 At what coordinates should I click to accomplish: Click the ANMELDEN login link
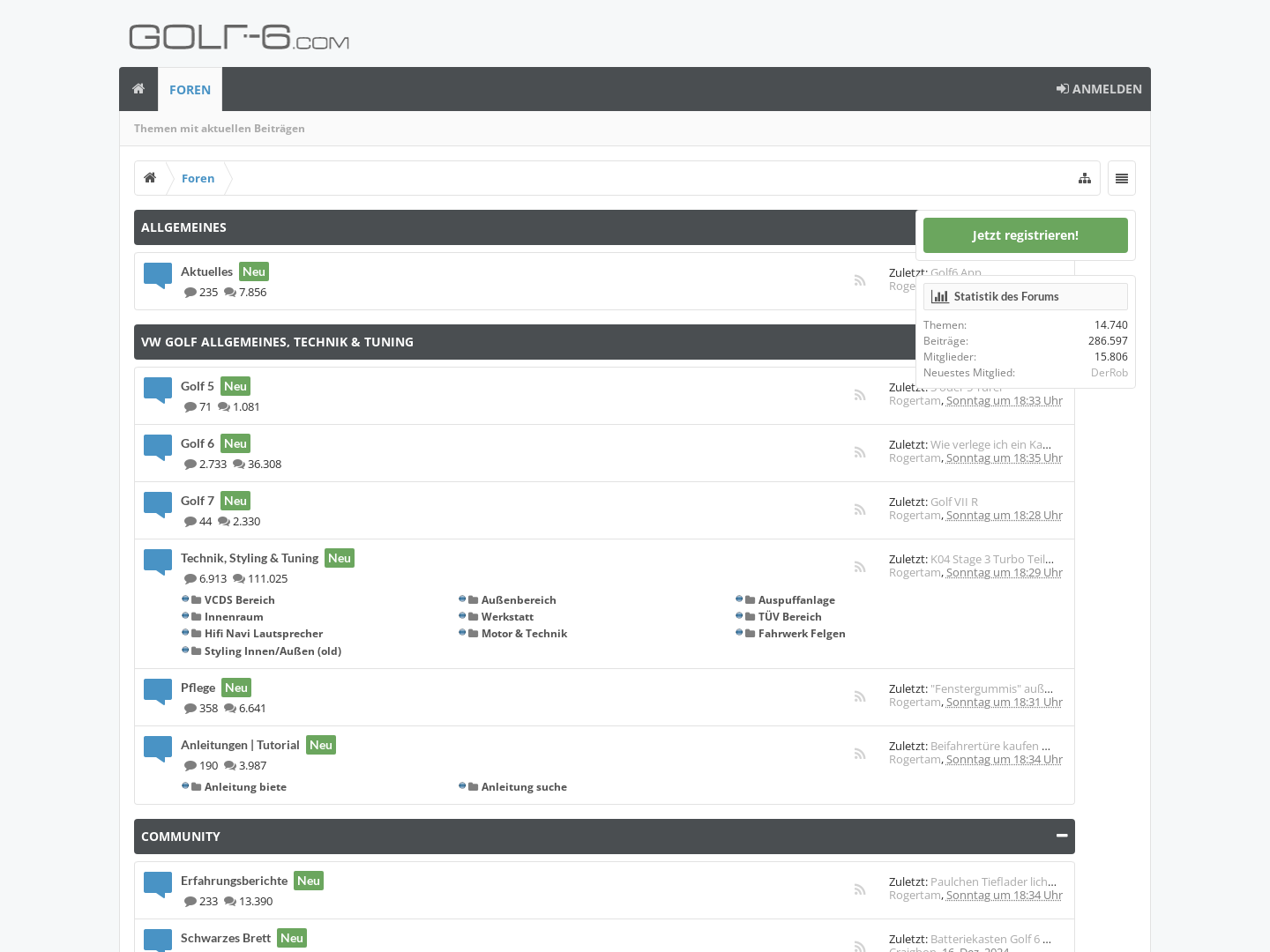pyautogui.click(x=1099, y=89)
